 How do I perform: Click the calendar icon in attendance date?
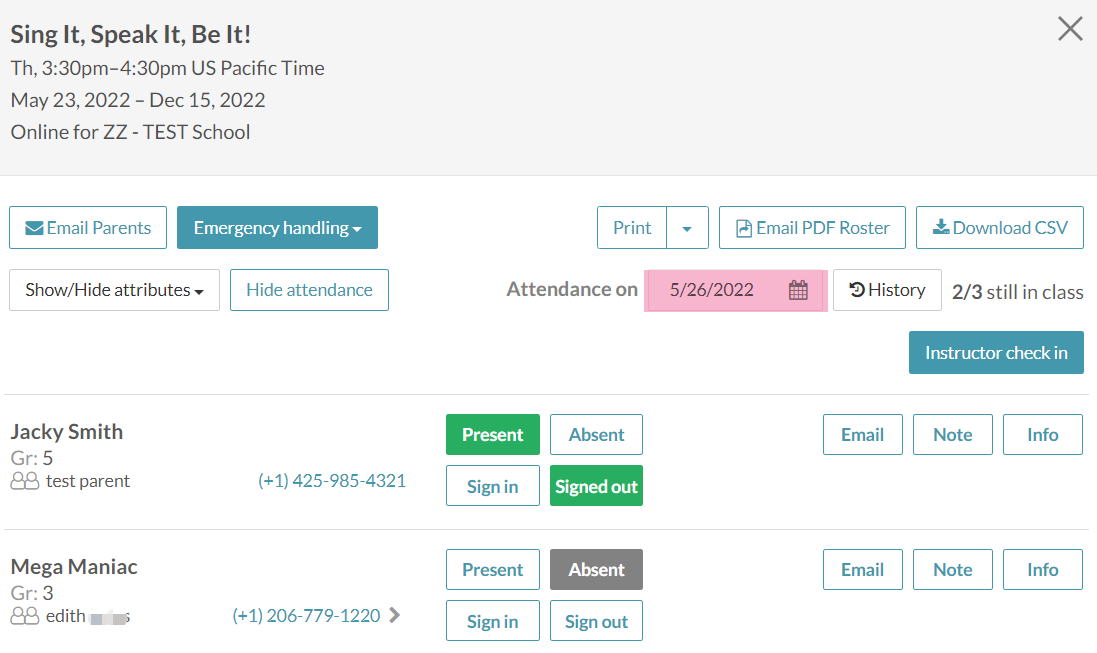[797, 290]
